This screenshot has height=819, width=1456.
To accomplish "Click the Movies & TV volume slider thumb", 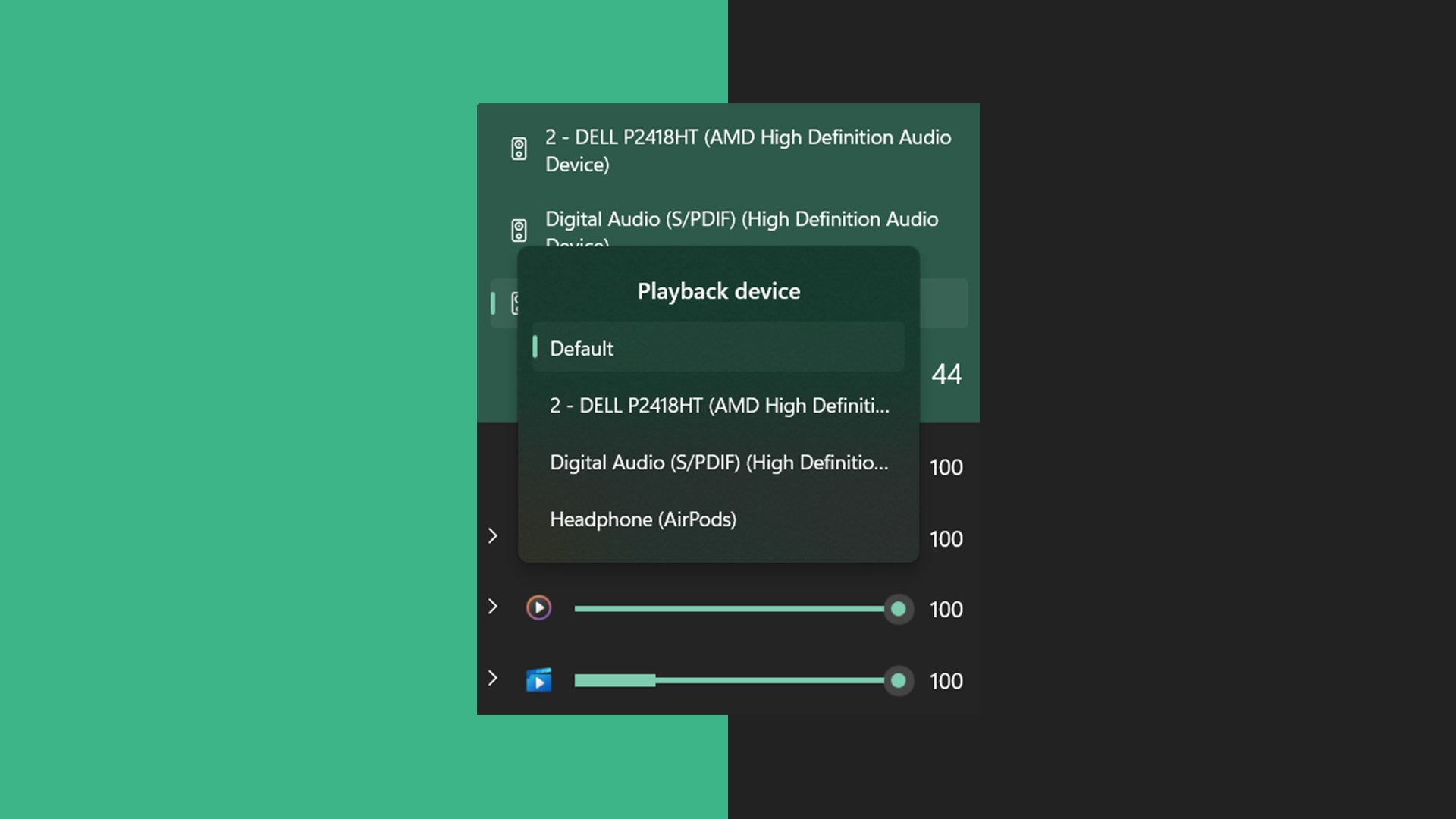I will [x=898, y=681].
